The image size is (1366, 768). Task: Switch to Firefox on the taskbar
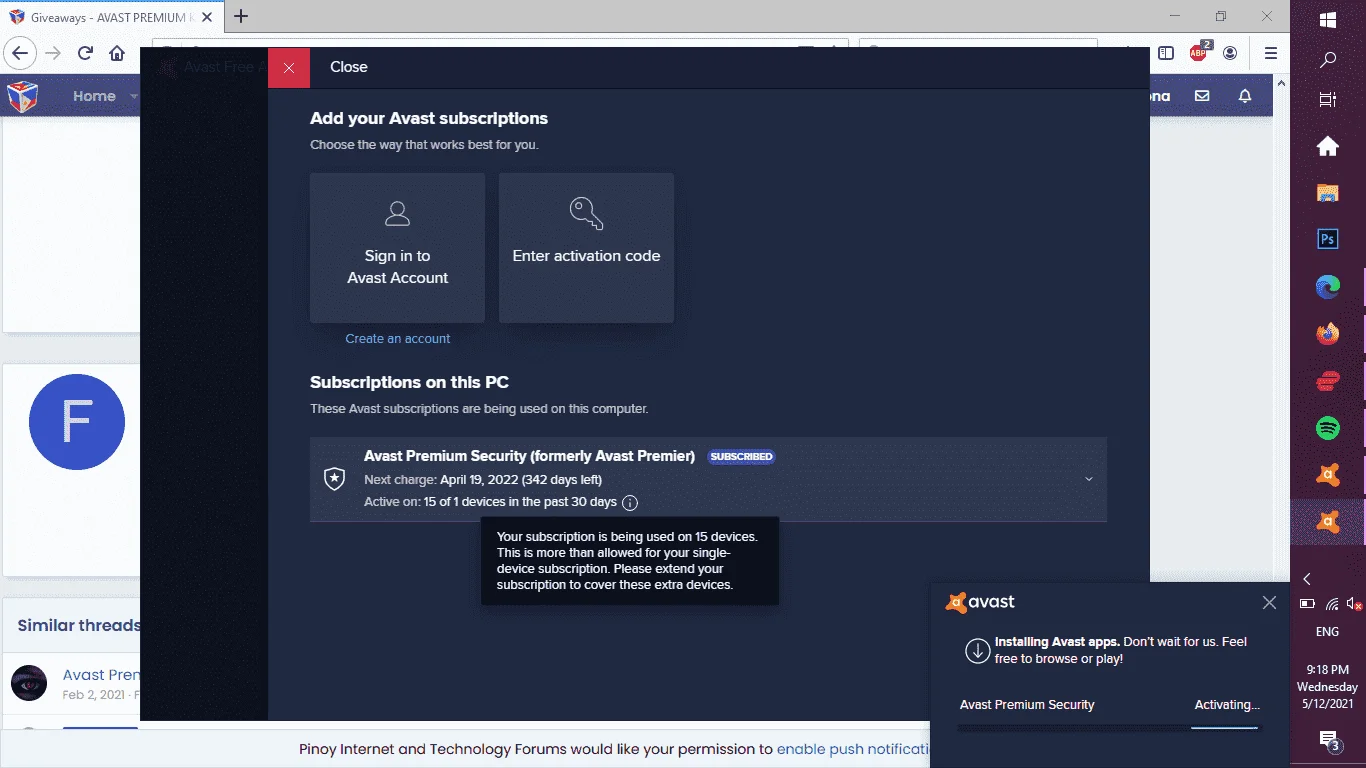(x=1328, y=334)
